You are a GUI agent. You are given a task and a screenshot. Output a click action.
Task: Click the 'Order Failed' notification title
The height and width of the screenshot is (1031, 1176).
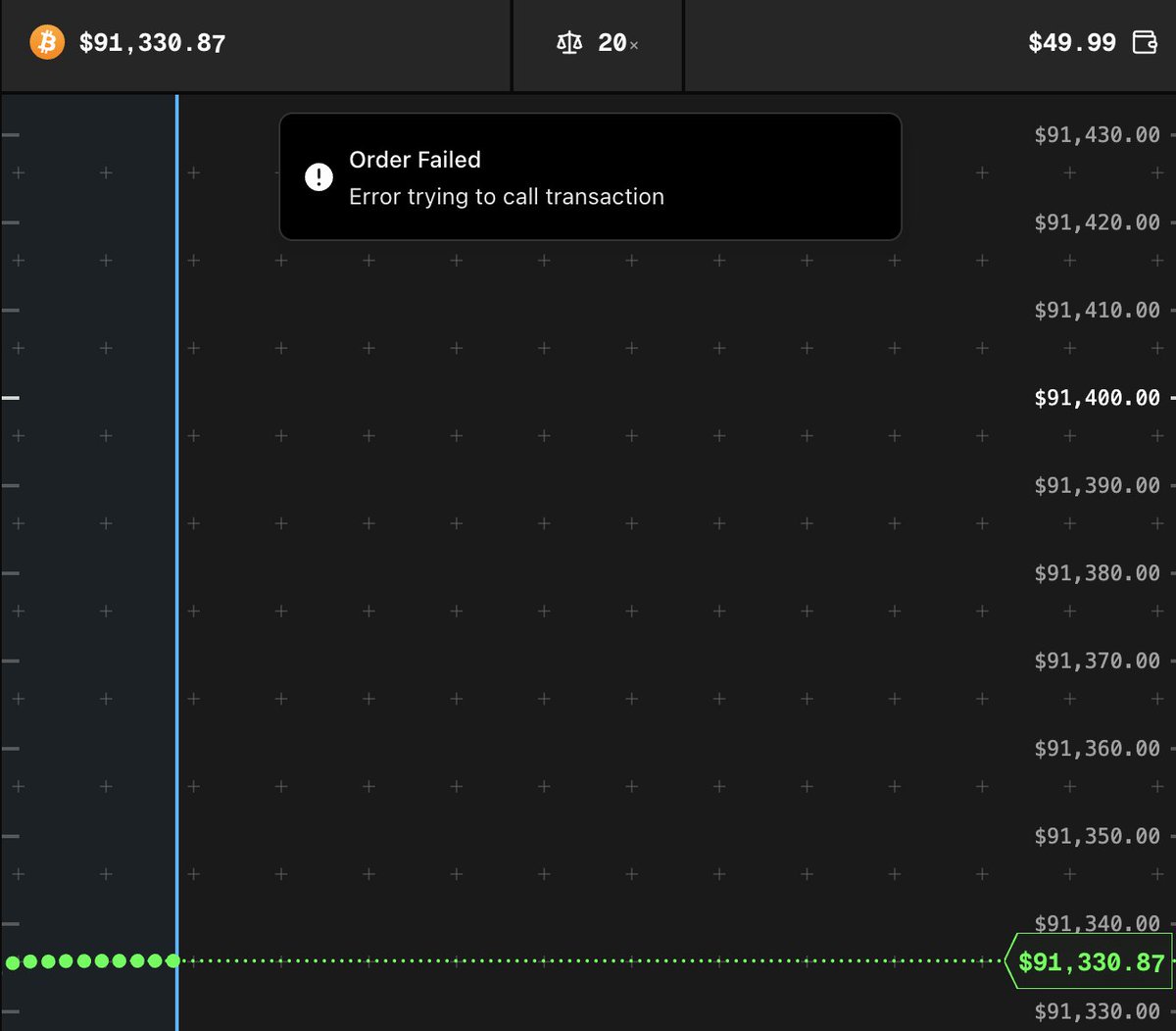(415, 160)
